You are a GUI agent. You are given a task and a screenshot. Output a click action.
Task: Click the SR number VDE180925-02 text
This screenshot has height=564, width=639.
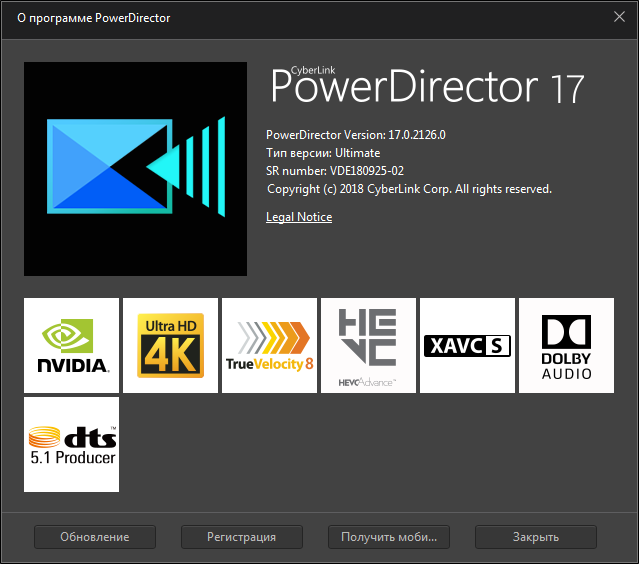[335, 171]
